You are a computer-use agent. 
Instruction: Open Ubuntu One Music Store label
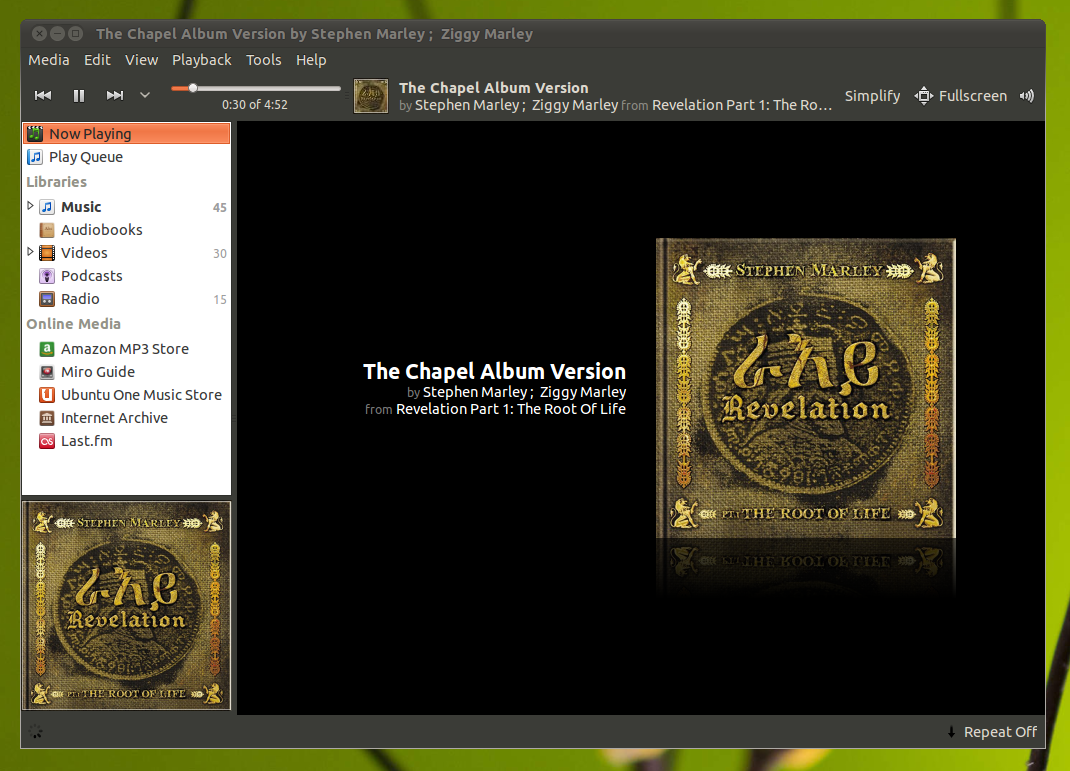tap(141, 395)
